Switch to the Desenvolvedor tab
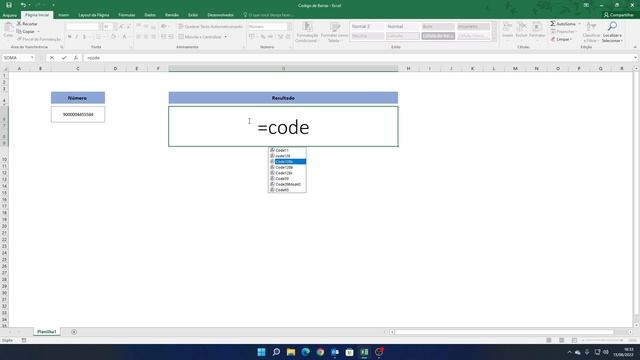Image resolution: width=640 pixels, height=360 pixels. tap(220, 15)
